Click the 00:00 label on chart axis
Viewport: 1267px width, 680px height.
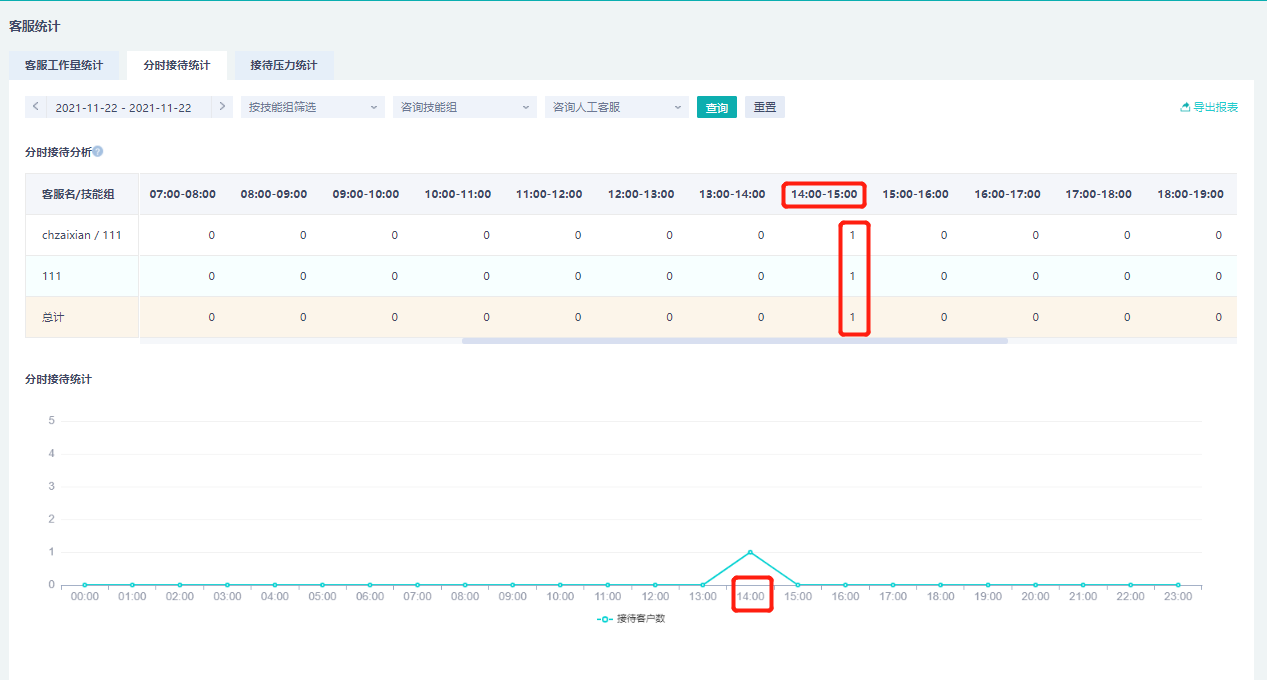tap(85, 596)
